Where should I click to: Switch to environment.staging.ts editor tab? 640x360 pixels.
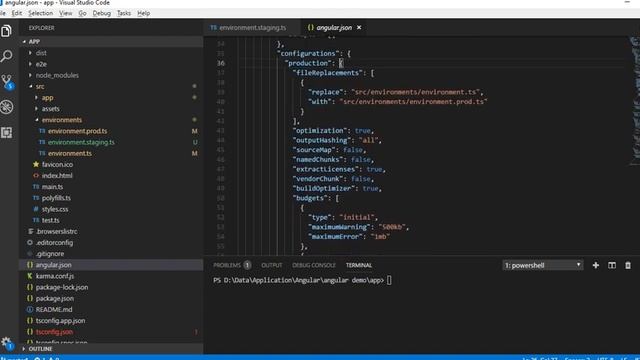point(252,28)
